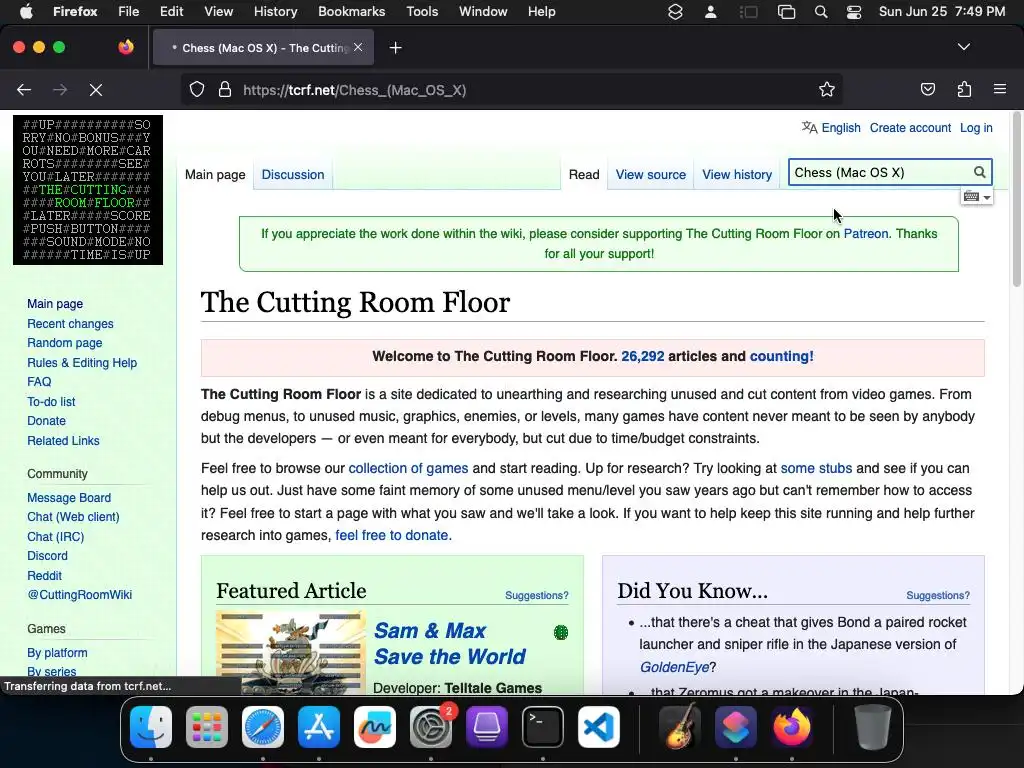Image resolution: width=1024 pixels, height=768 pixels.
Task: Open the input method keyboard dropdown
Action: tap(977, 197)
